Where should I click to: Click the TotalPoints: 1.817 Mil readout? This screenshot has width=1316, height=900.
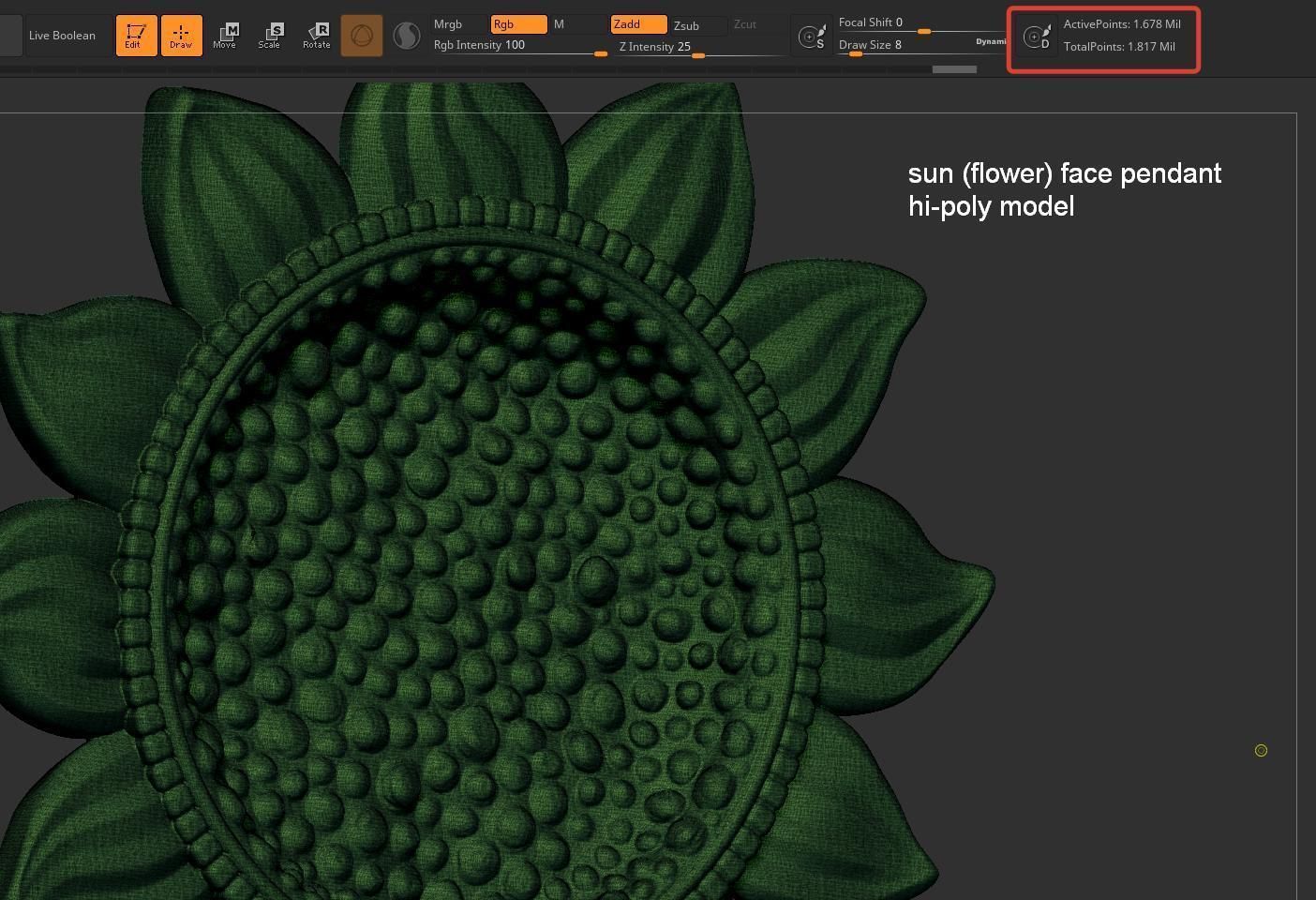click(x=1119, y=47)
